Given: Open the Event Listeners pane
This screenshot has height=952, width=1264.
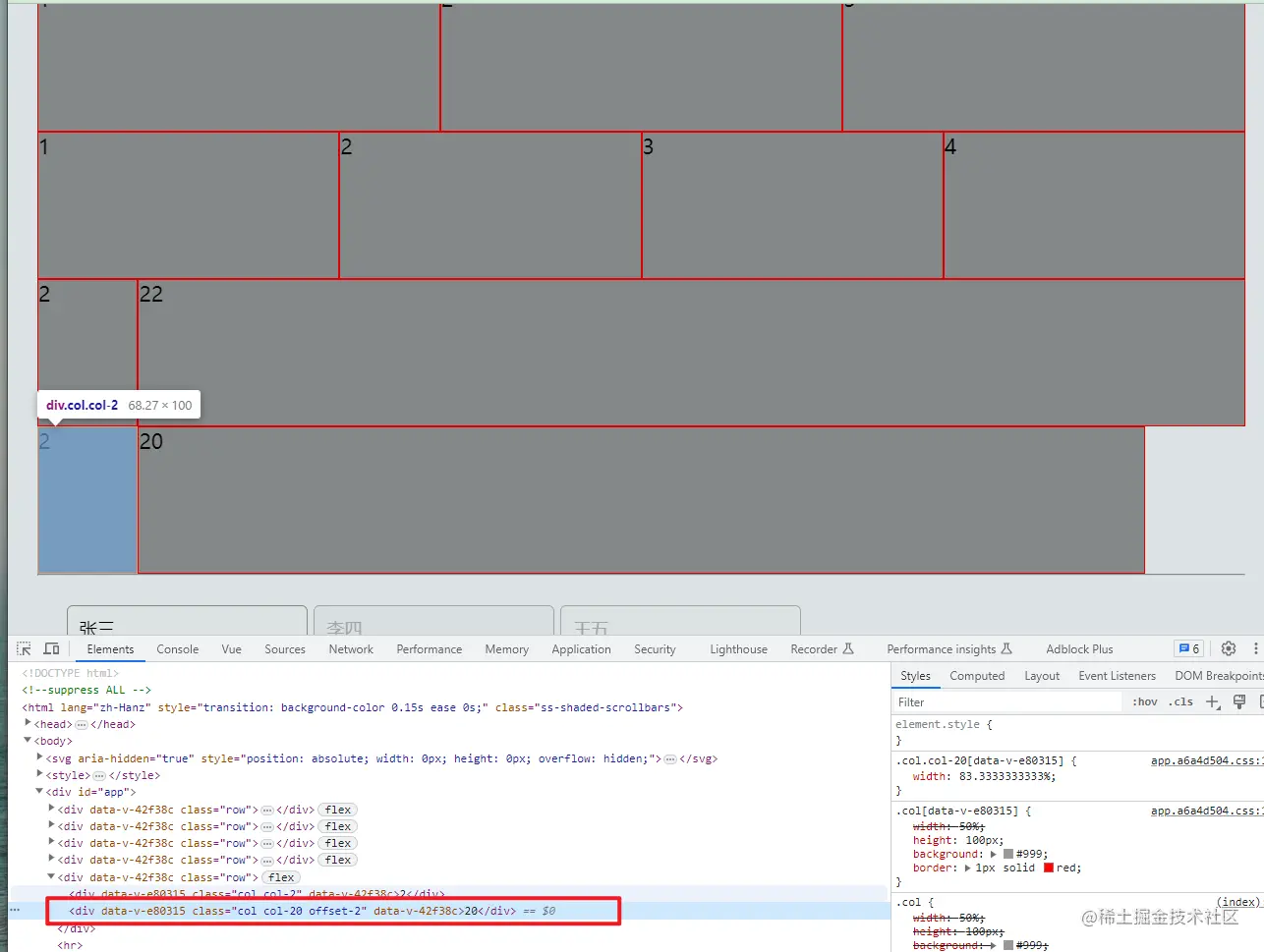Looking at the screenshot, I should click(x=1118, y=676).
